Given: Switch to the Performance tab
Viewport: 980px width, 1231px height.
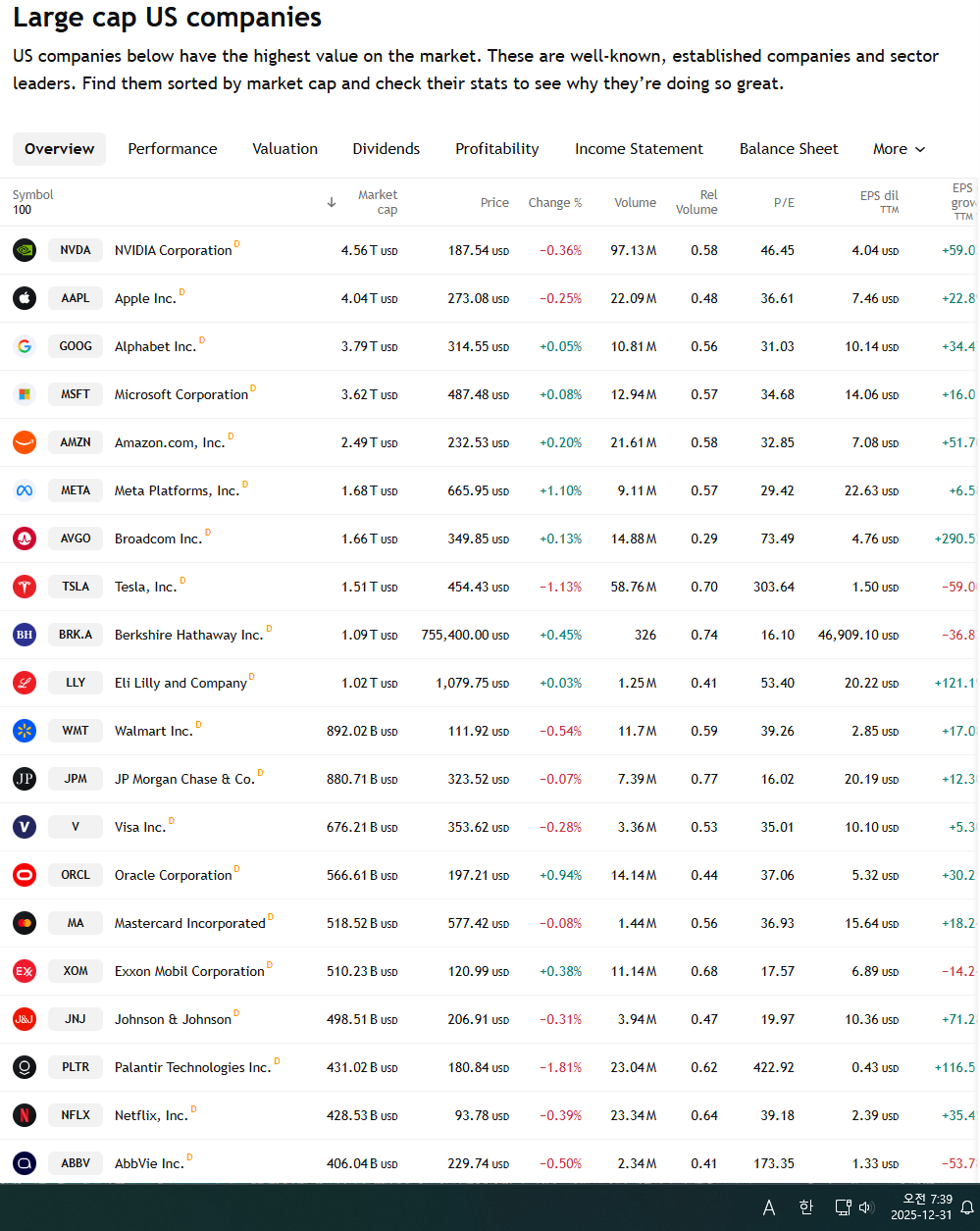Looking at the screenshot, I should [173, 149].
